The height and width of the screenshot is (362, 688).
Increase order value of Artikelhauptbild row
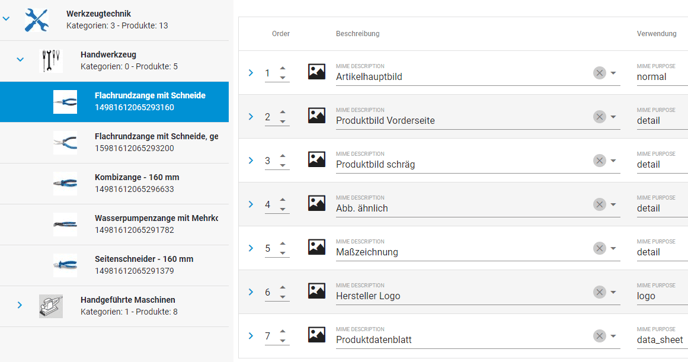click(283, 68)
